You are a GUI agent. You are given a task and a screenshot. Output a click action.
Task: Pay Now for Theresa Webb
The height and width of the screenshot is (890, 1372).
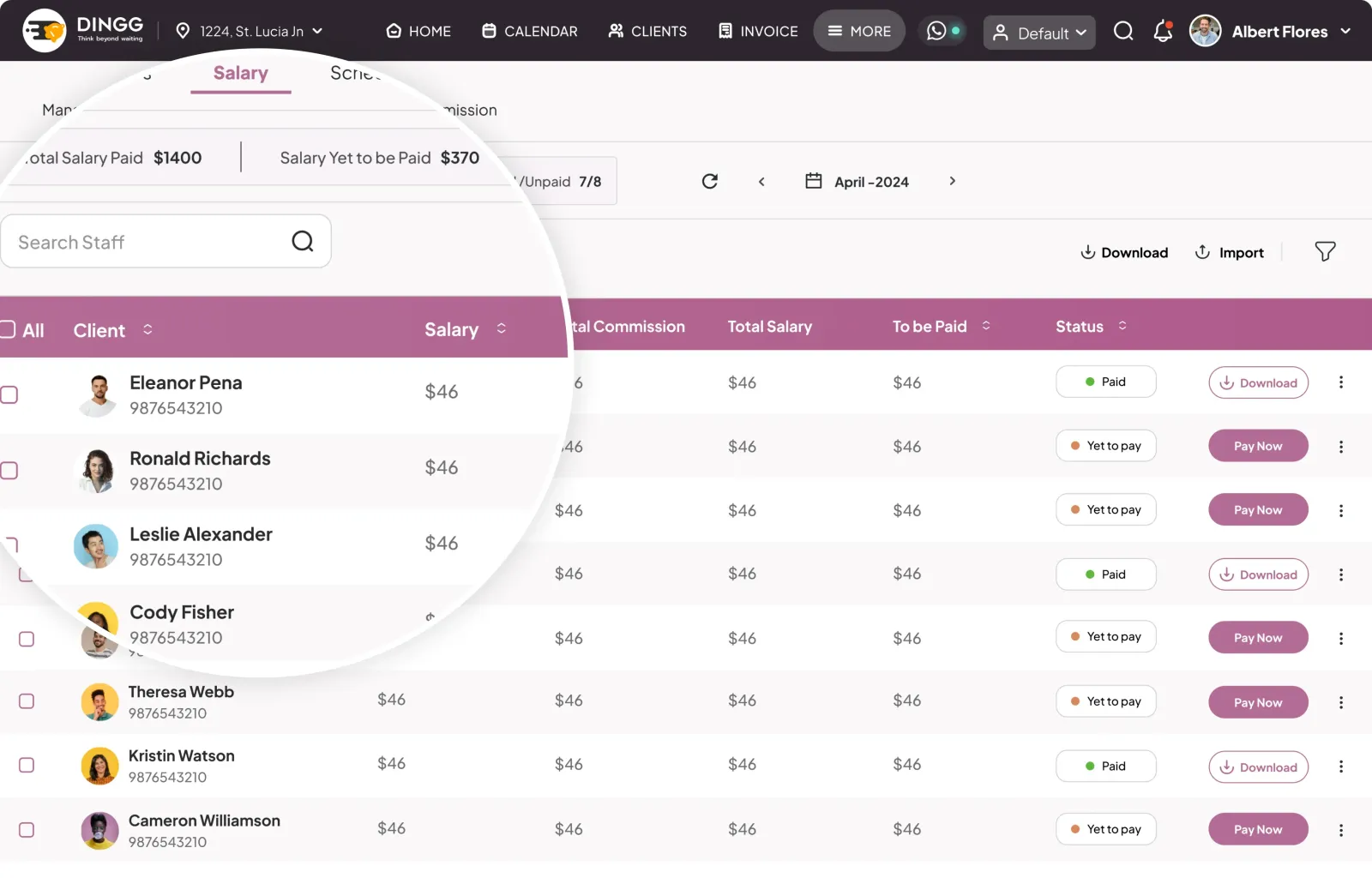tap(1258, 702)
